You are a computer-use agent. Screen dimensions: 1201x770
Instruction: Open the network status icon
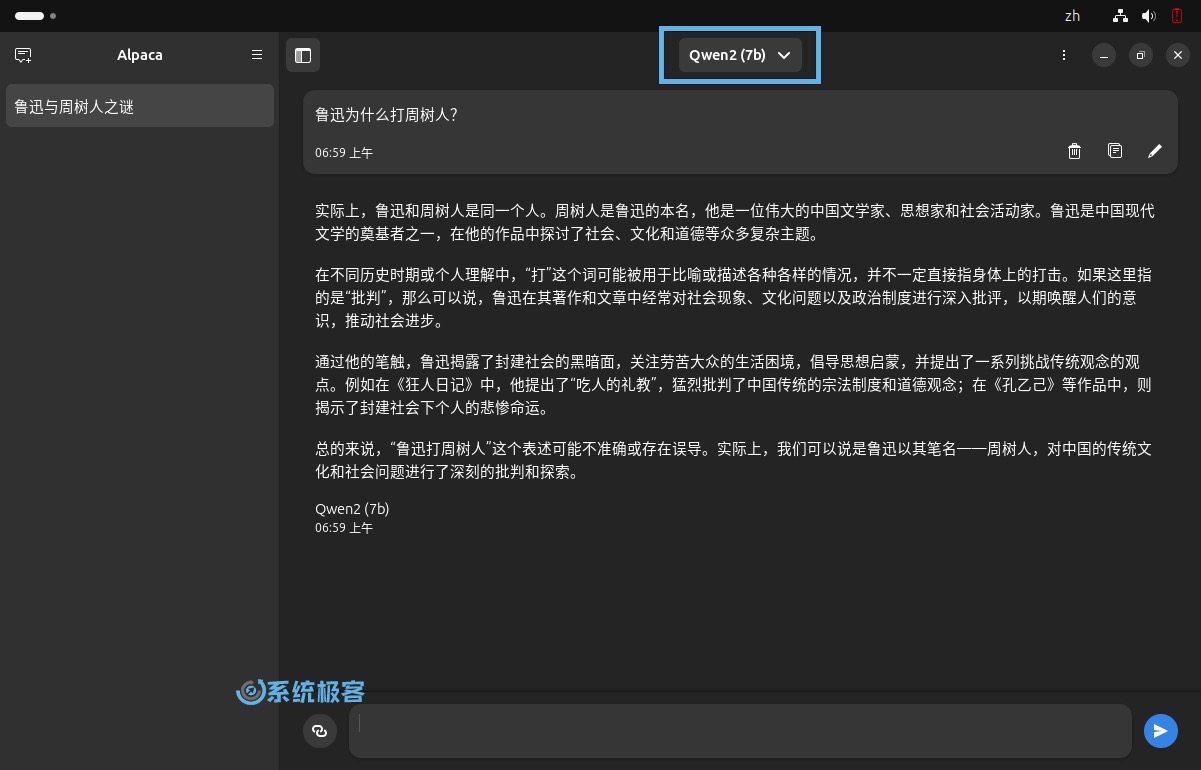pyautogui.click(x=1120, y=16)
